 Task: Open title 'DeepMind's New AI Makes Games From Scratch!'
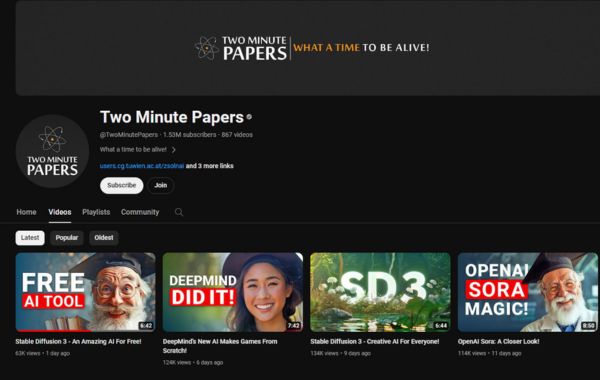click(x=220, y=346)
